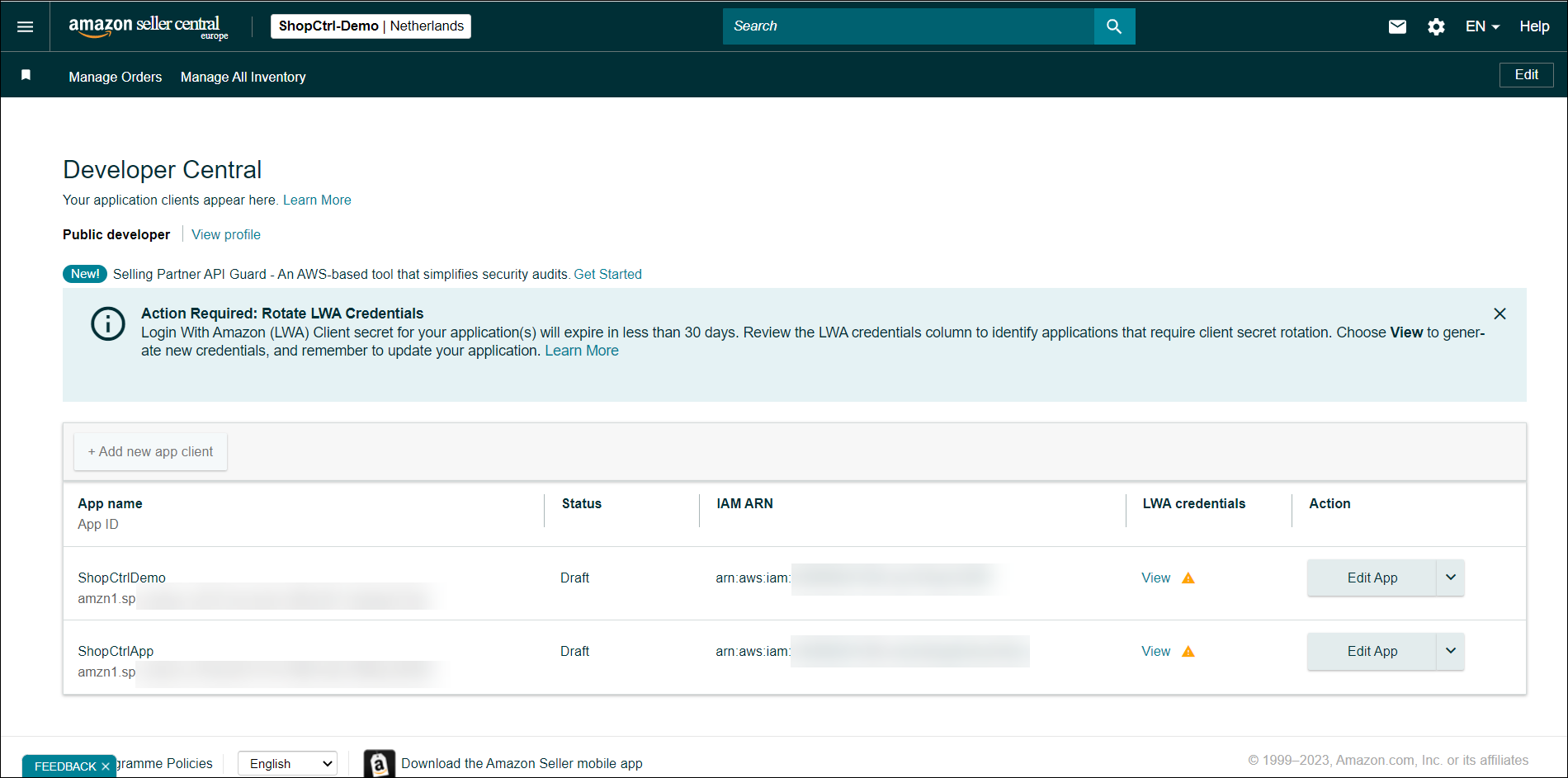Click the LWA credentials column header
The height and width of the screenshot is (778, 1568).
pyautogui.click(x=1194, y=503)
